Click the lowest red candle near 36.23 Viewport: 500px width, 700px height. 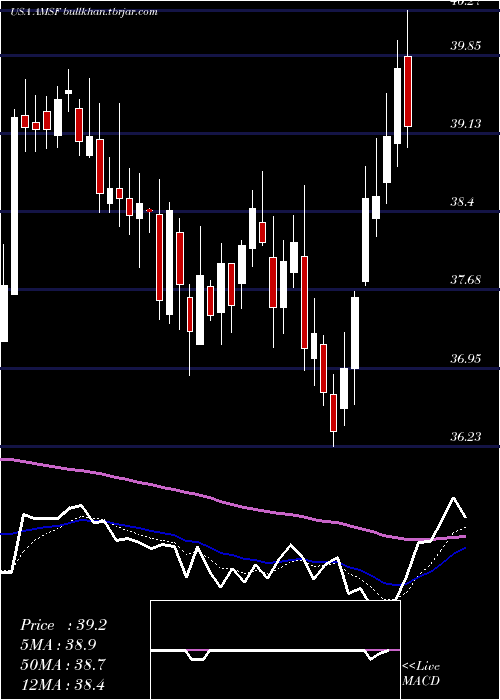coord(333,413)
